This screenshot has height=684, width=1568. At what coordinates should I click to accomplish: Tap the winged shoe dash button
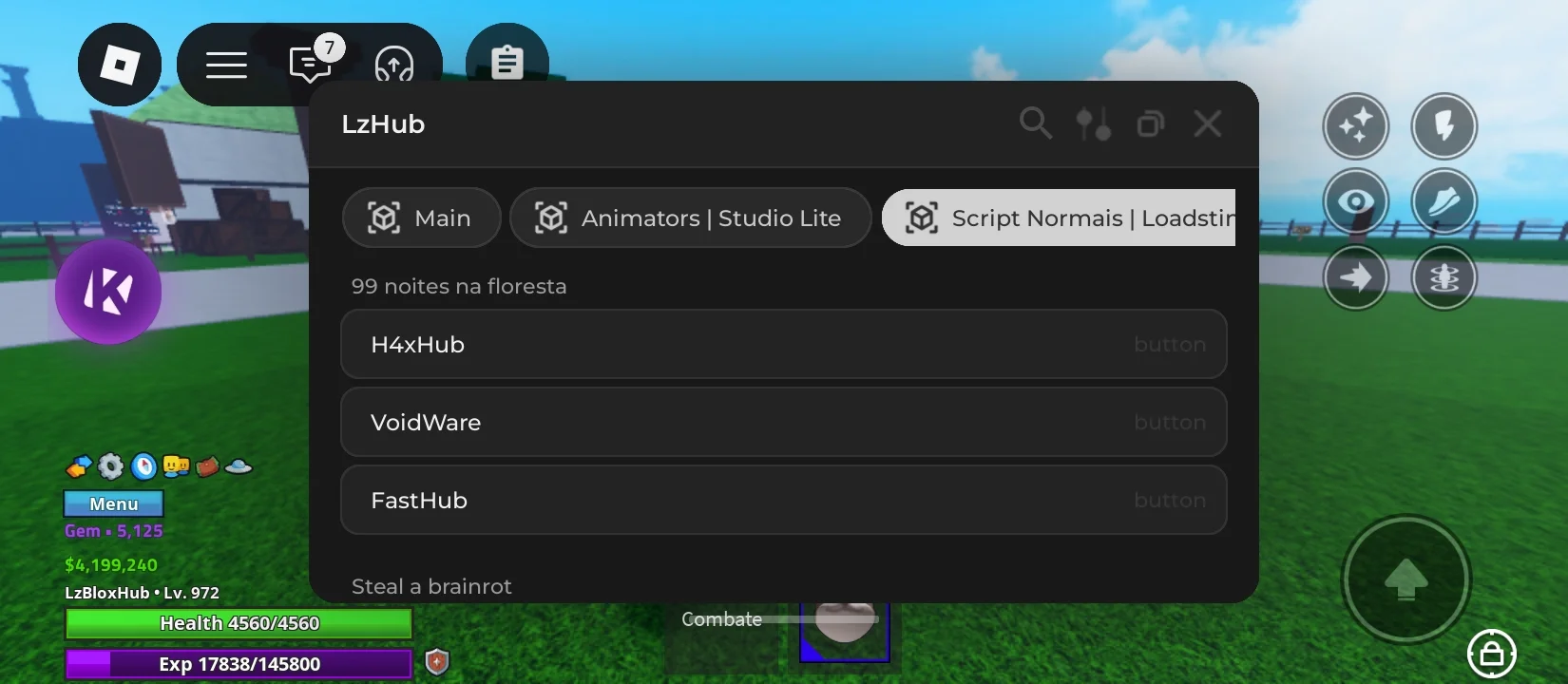(1444, 201)
